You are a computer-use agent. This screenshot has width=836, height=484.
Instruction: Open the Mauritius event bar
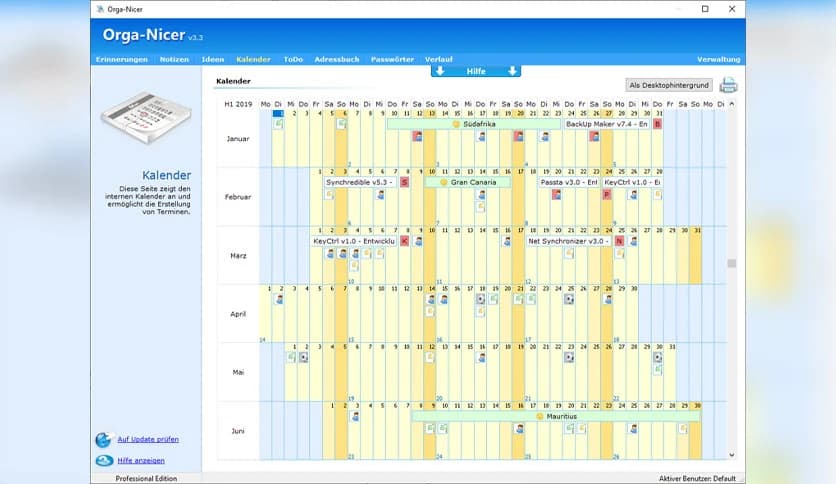556,416
